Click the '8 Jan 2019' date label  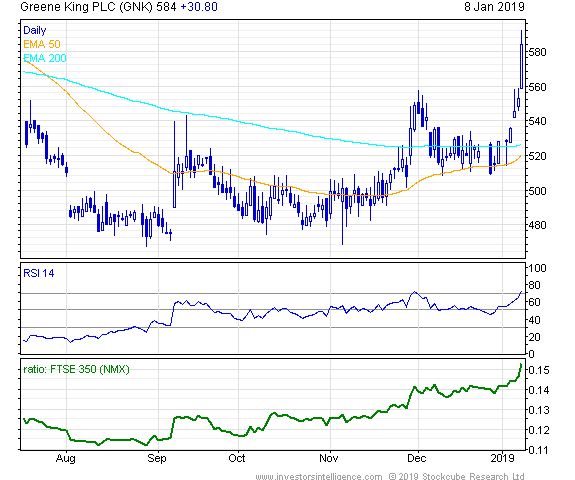point(494,7)
